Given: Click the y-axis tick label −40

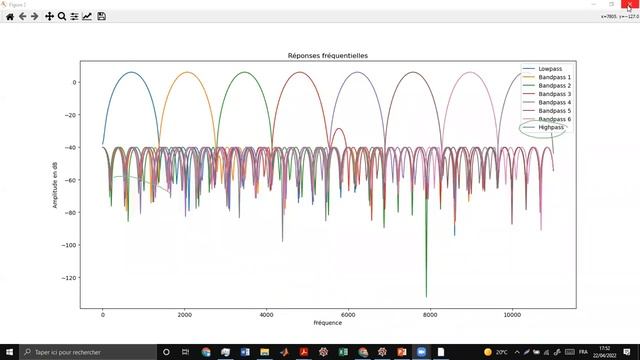Looking at the screenshot, I should (x=70, y=147).
